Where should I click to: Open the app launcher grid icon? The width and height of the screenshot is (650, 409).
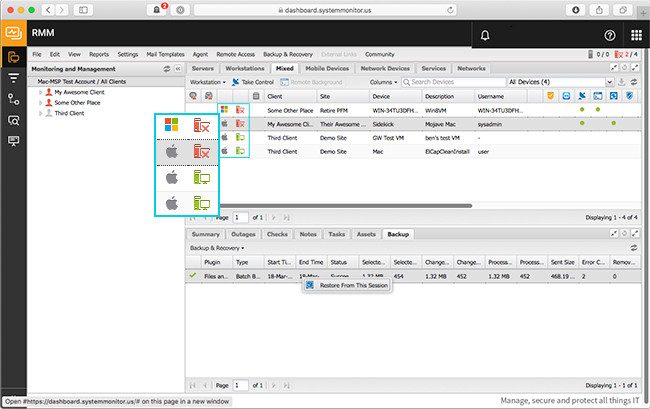(636, 36)
